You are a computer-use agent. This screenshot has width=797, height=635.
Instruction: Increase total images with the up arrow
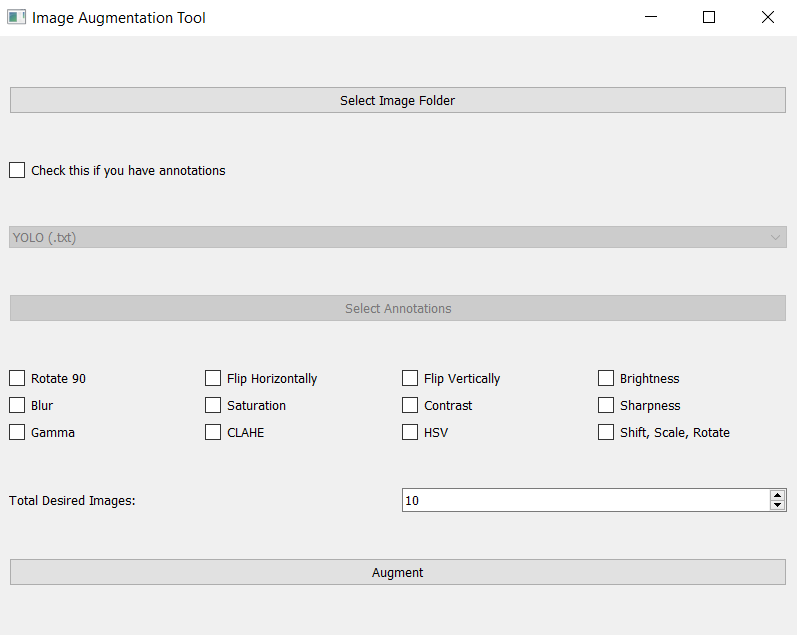coord(778,495)
